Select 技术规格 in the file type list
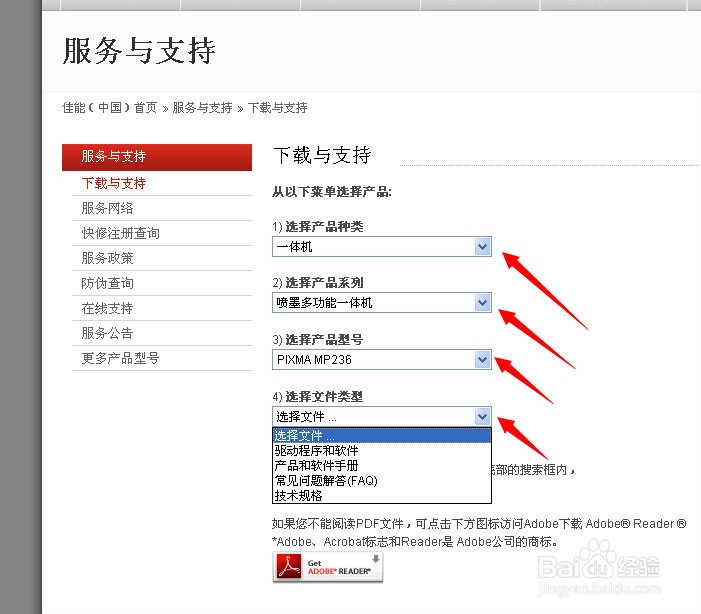The height and width of the screenshot is (614, 701). coord(382,495)
